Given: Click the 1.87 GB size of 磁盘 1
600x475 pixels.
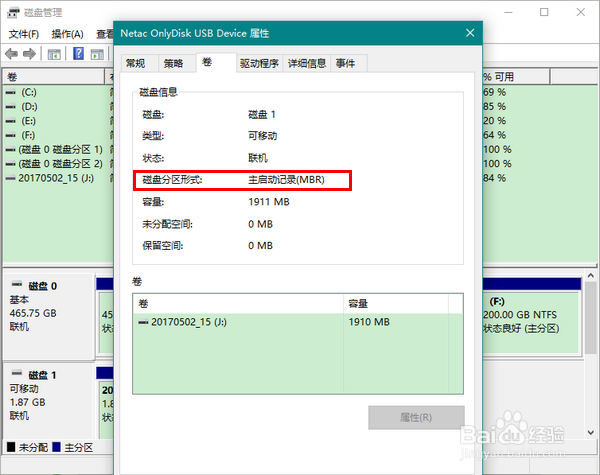Looking at the screenshot, I should point(28,402).
